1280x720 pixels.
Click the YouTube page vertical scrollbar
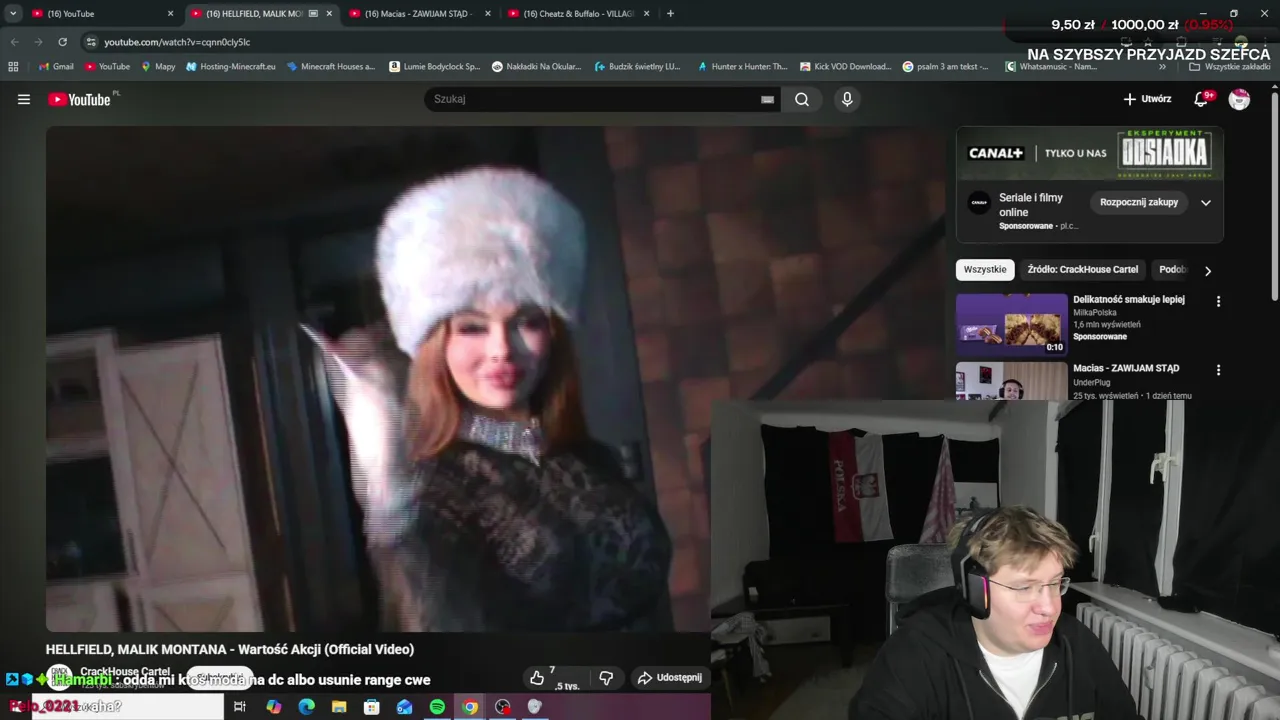coord(1275,195)
